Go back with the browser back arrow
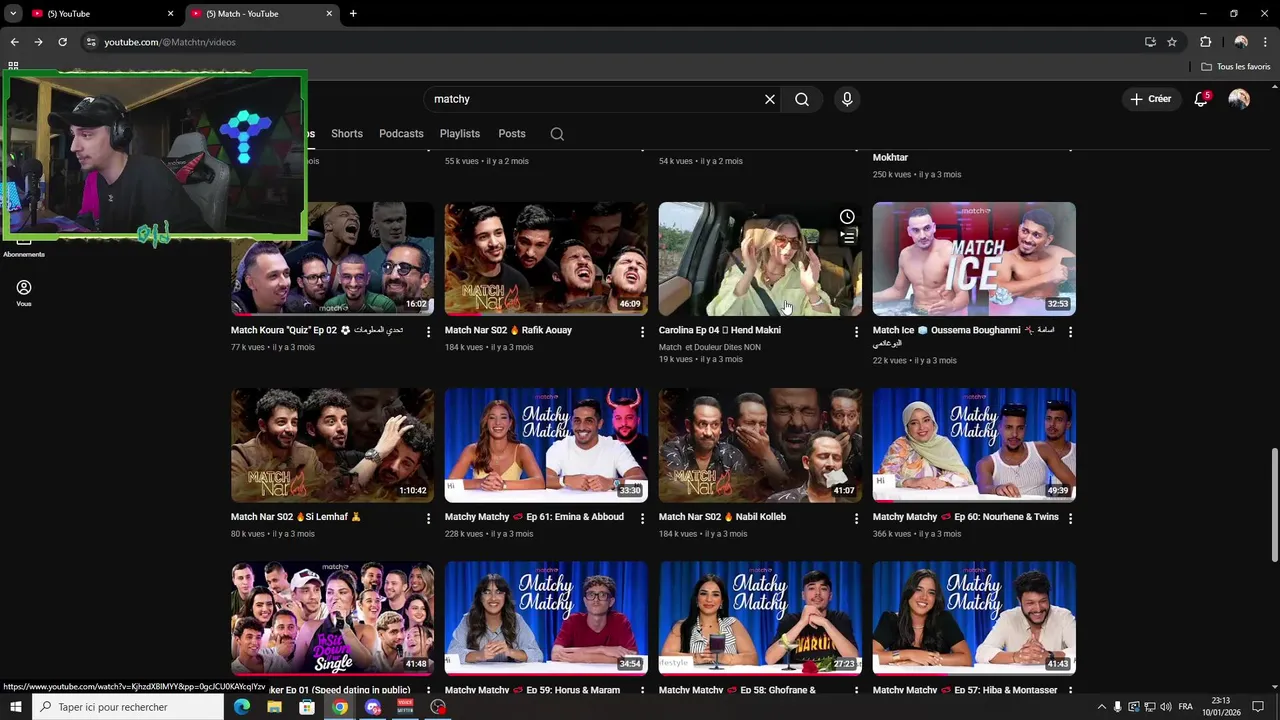 pyautogui.click(x=14, y=42)
